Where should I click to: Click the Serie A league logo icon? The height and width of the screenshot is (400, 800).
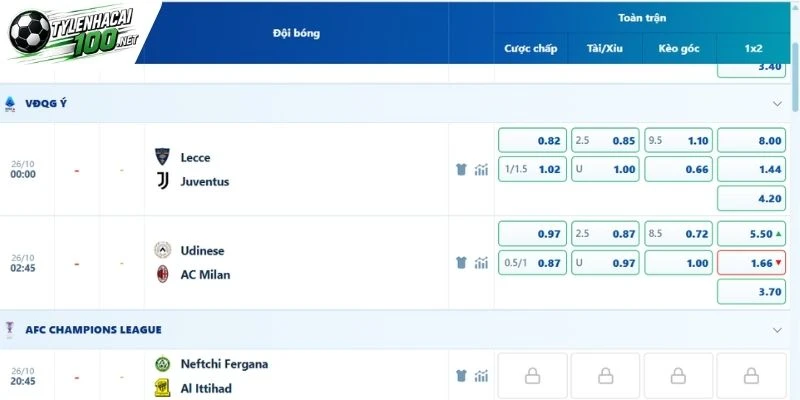click(x=10, y=104)
